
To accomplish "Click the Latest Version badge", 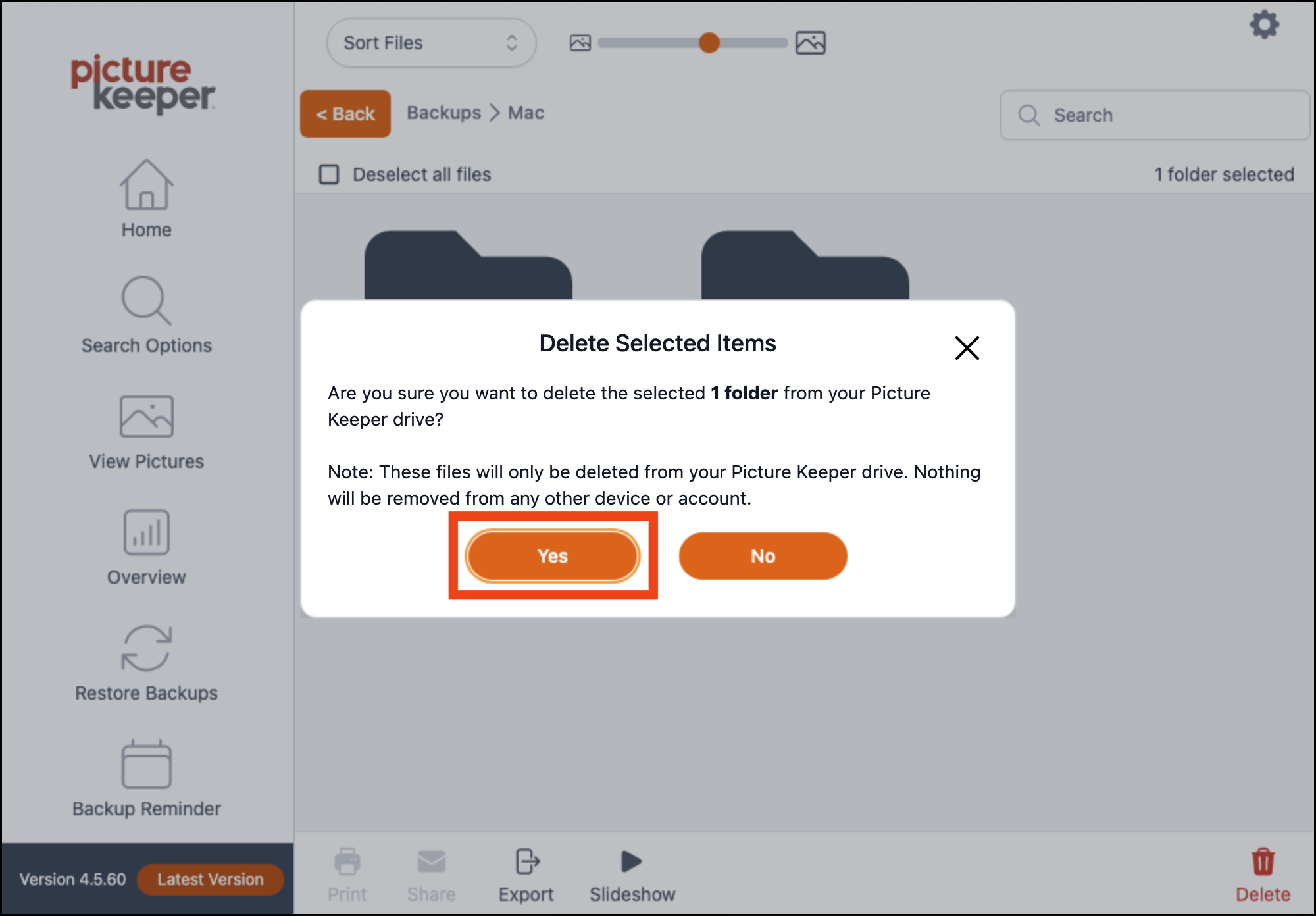I will 210,879.
